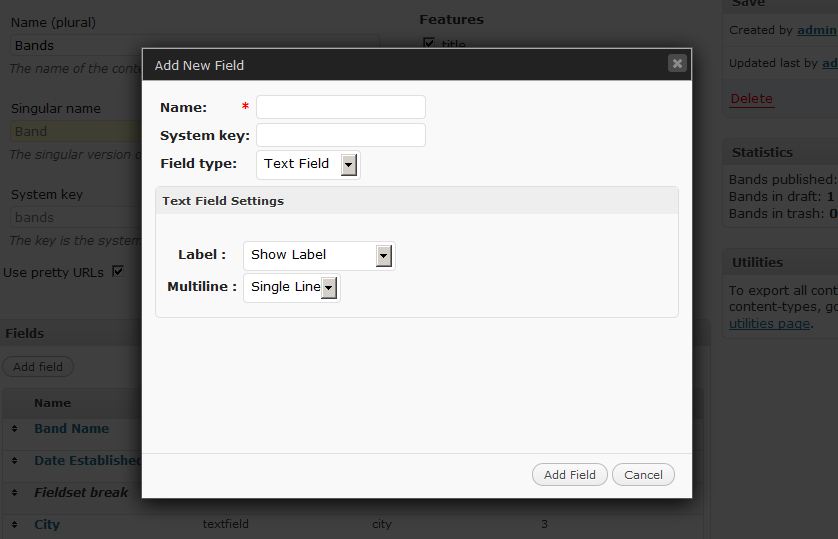Image resolution: width=838 pixels, height=539 pixels.
Task: Click the textfield type cell in City row
Action: click(226, 524)
